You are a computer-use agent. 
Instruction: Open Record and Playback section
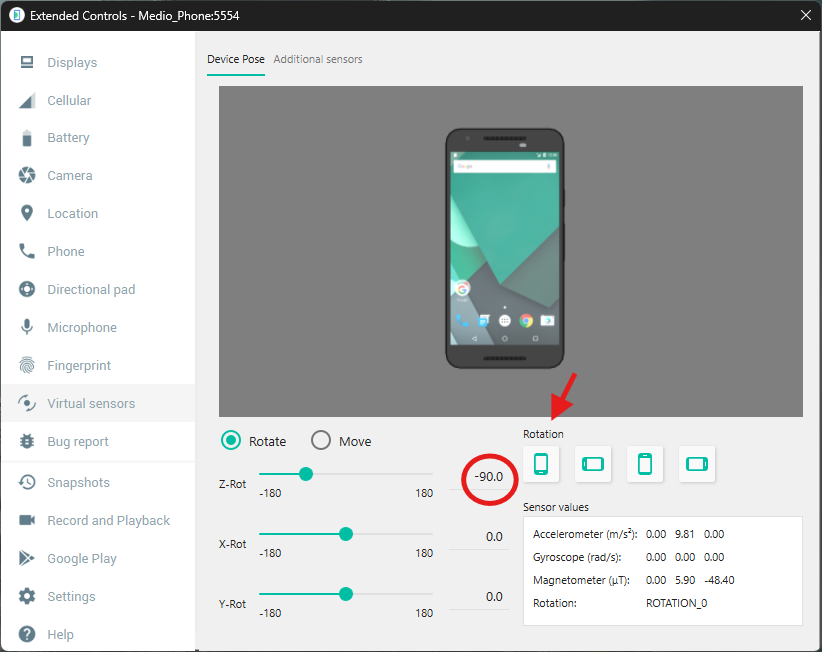(x=108, y=521)
